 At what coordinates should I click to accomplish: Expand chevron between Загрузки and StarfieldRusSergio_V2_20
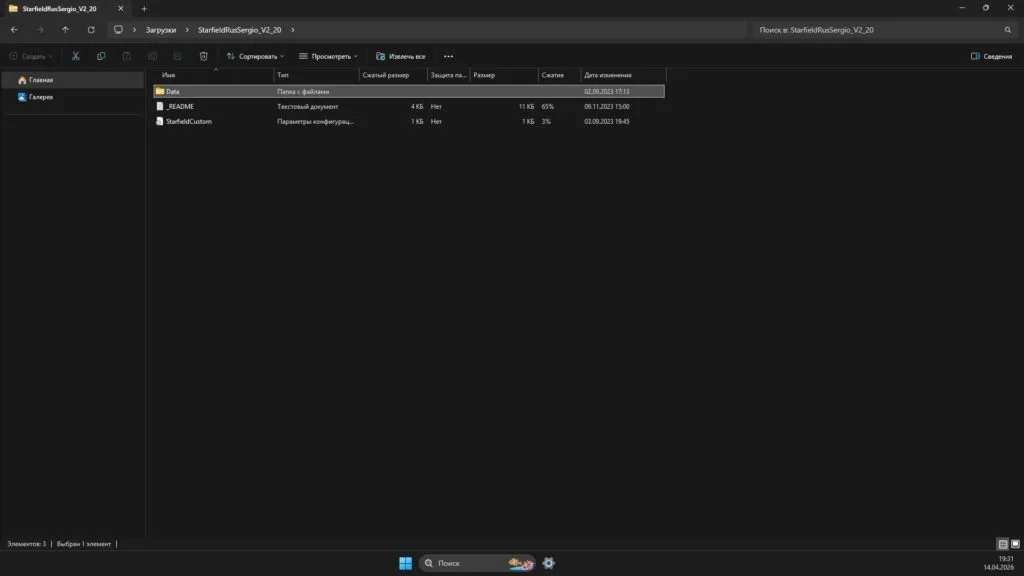point(187,30)
